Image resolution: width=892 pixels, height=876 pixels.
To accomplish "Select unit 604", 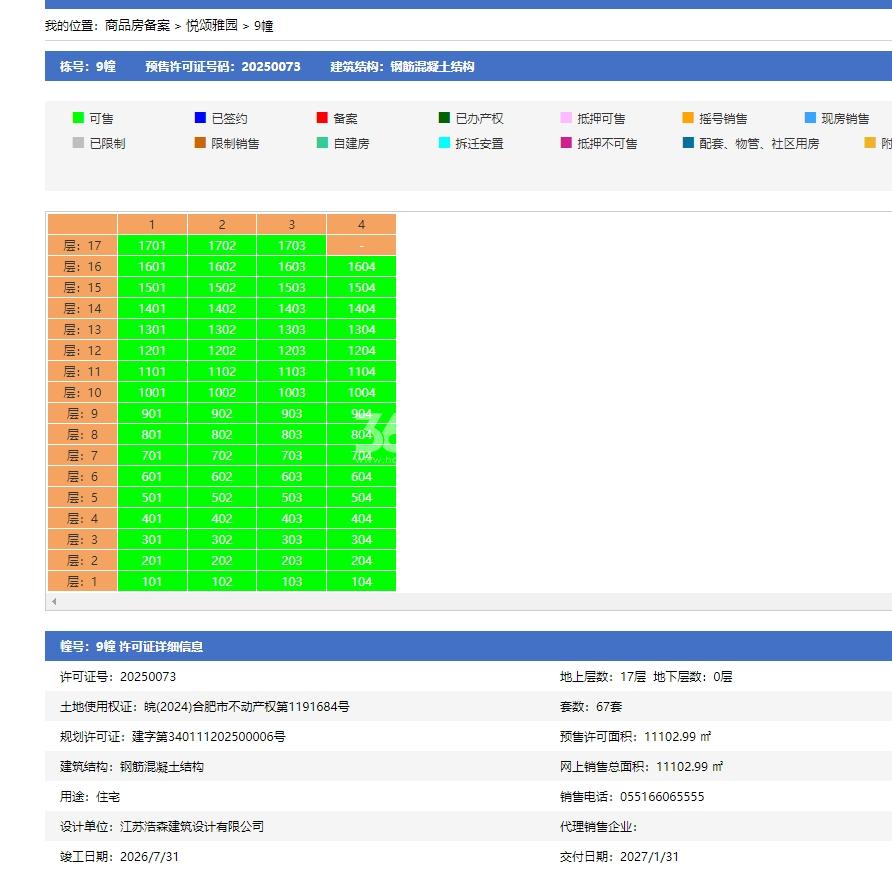I will click(361, 477).
